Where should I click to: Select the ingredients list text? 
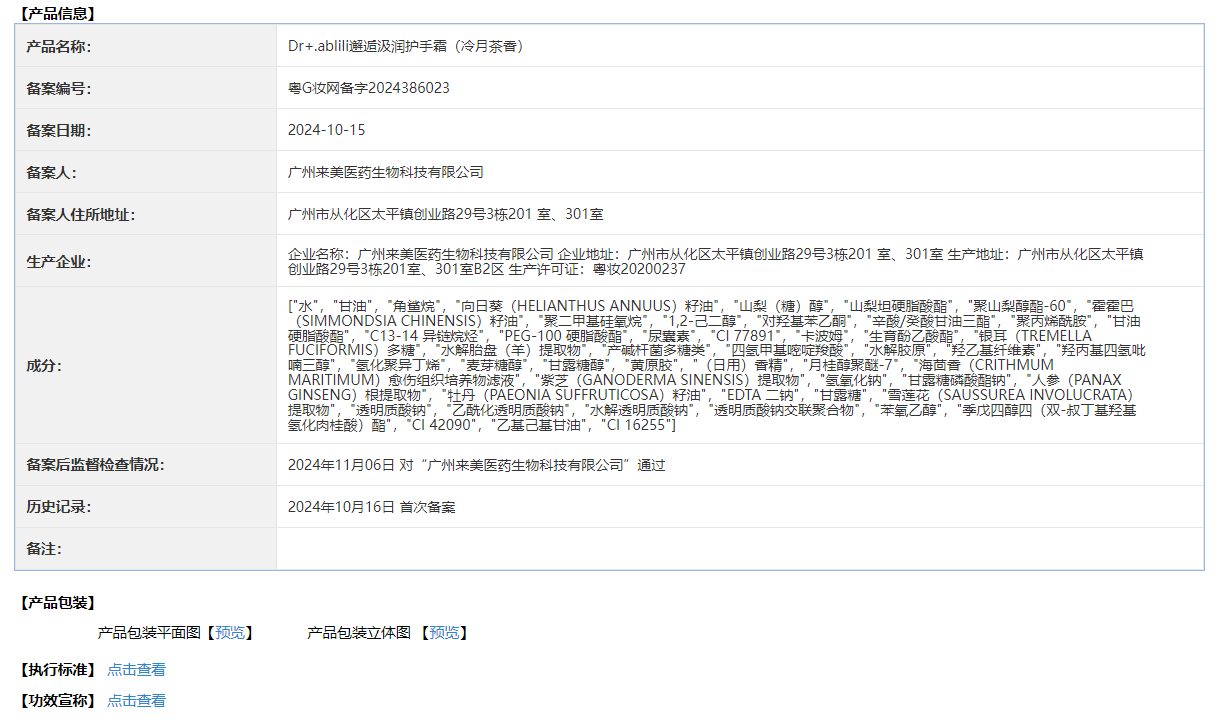[x=717, y=365]
